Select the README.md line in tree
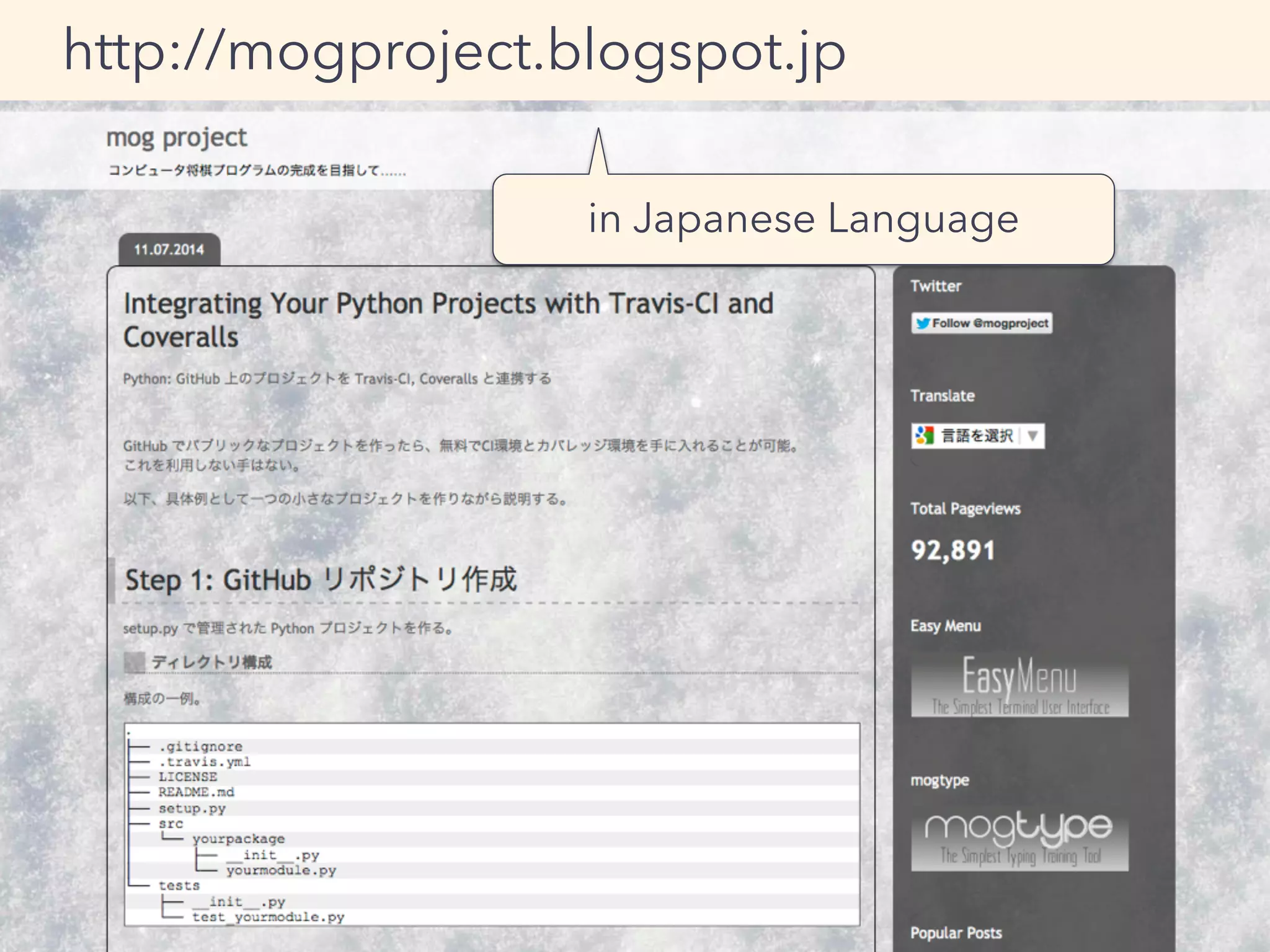This screenshot has width=1270, height=952. (196, 792)
